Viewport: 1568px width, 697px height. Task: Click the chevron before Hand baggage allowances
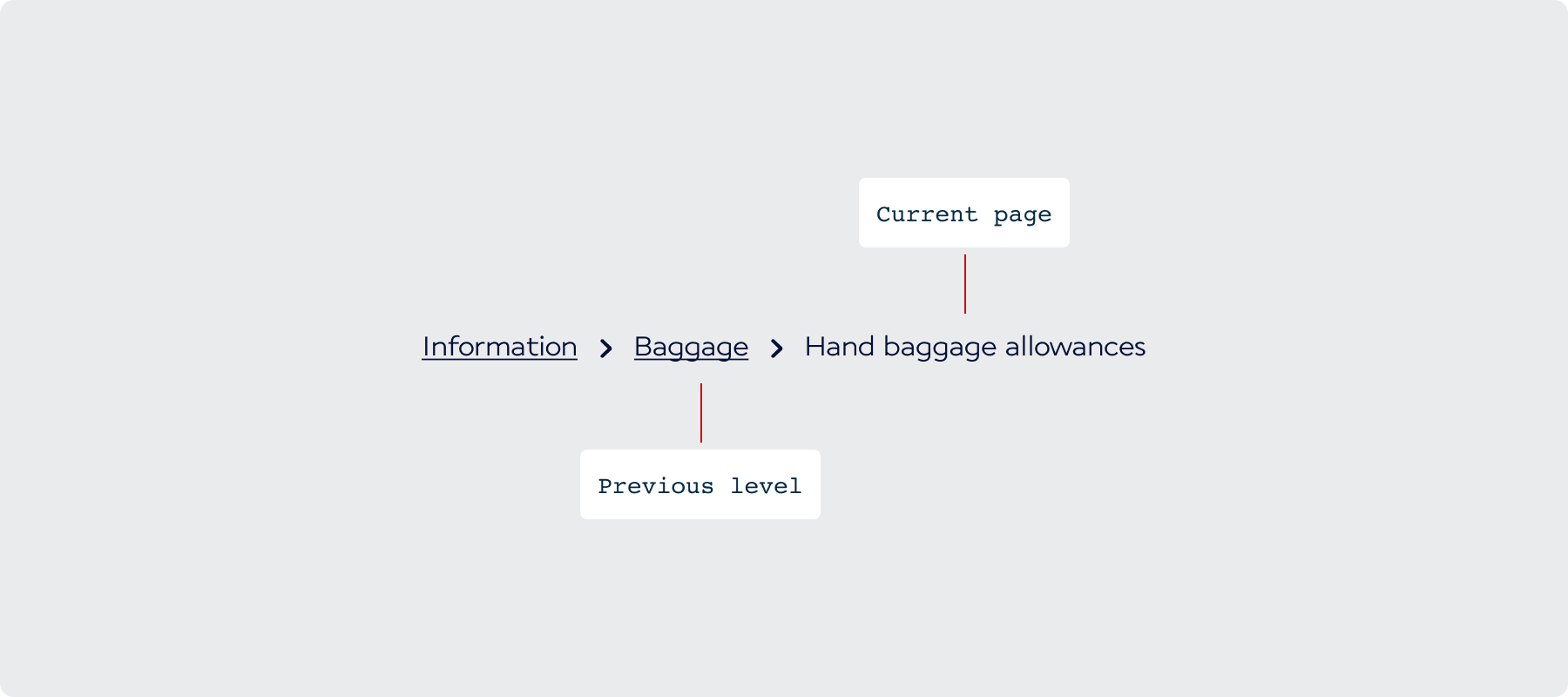pyautogui.click(x=777, y=349)
